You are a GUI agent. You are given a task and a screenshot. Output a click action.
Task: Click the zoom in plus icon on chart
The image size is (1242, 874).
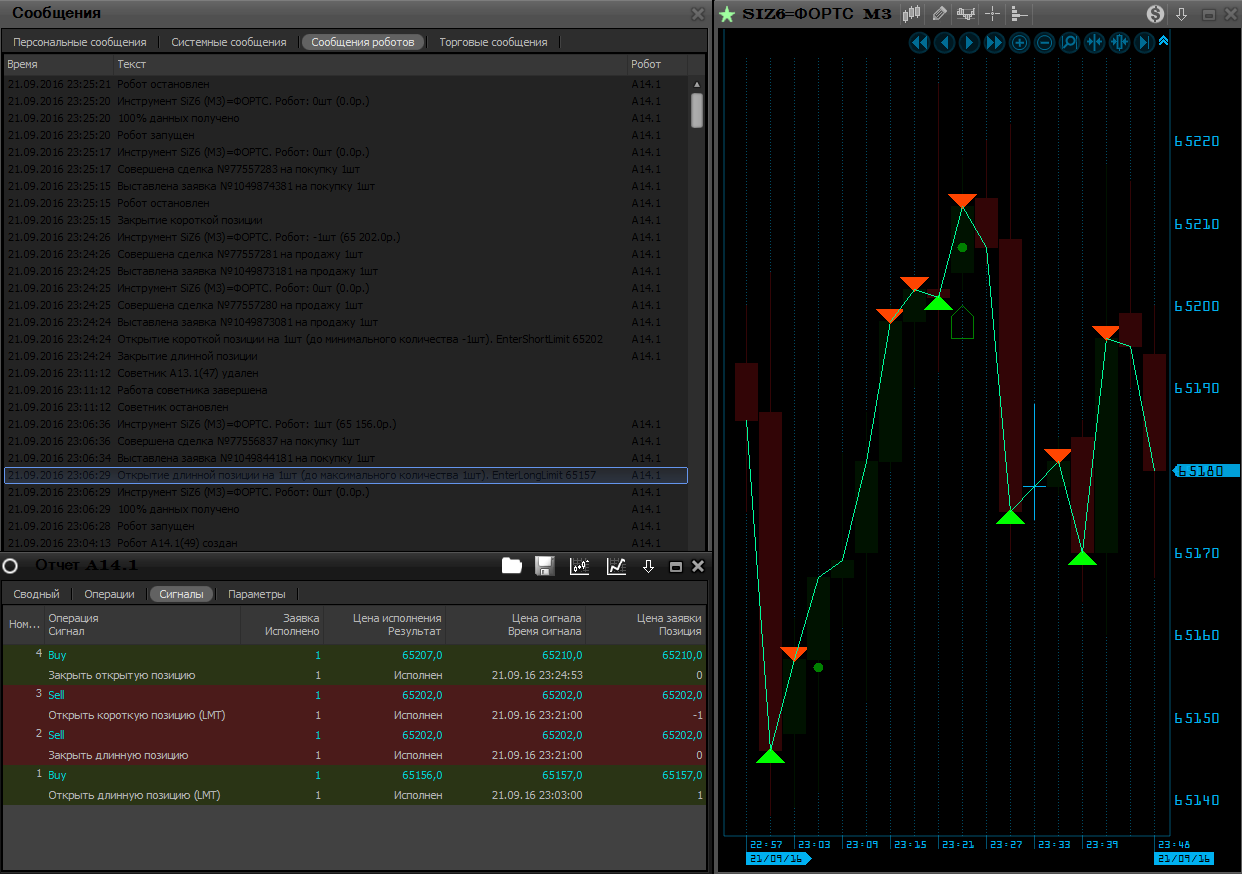[1019, 43]
